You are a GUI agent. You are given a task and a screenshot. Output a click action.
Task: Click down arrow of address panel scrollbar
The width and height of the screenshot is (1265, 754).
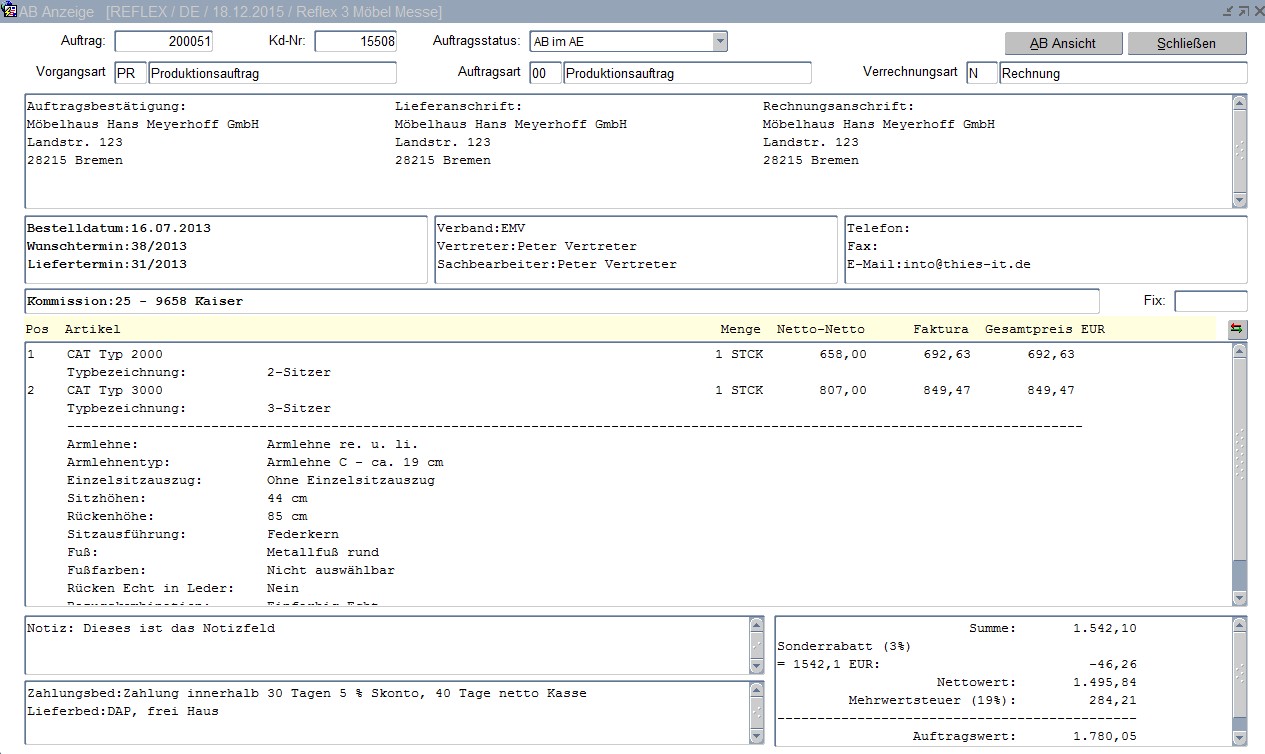click(1240, 200)
